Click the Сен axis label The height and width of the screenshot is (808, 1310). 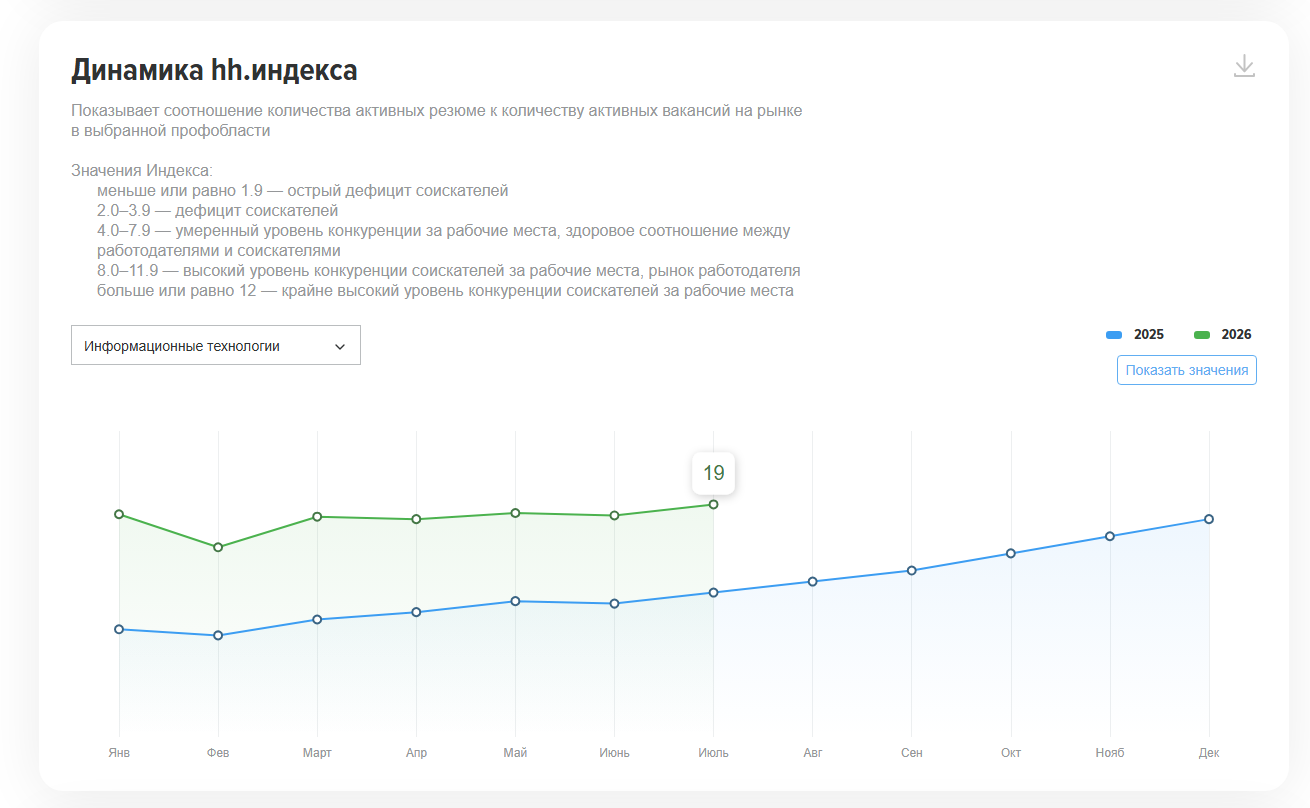(x=911, y=753)
